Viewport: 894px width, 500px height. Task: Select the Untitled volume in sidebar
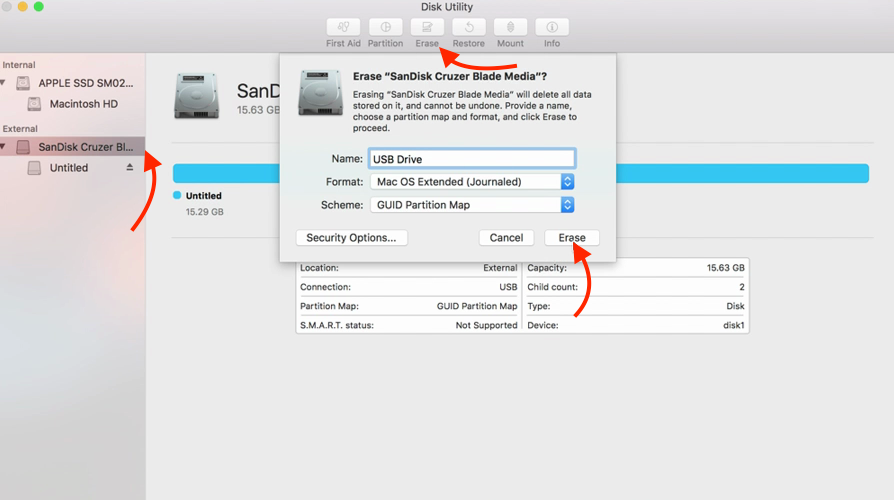click(69, 168)
